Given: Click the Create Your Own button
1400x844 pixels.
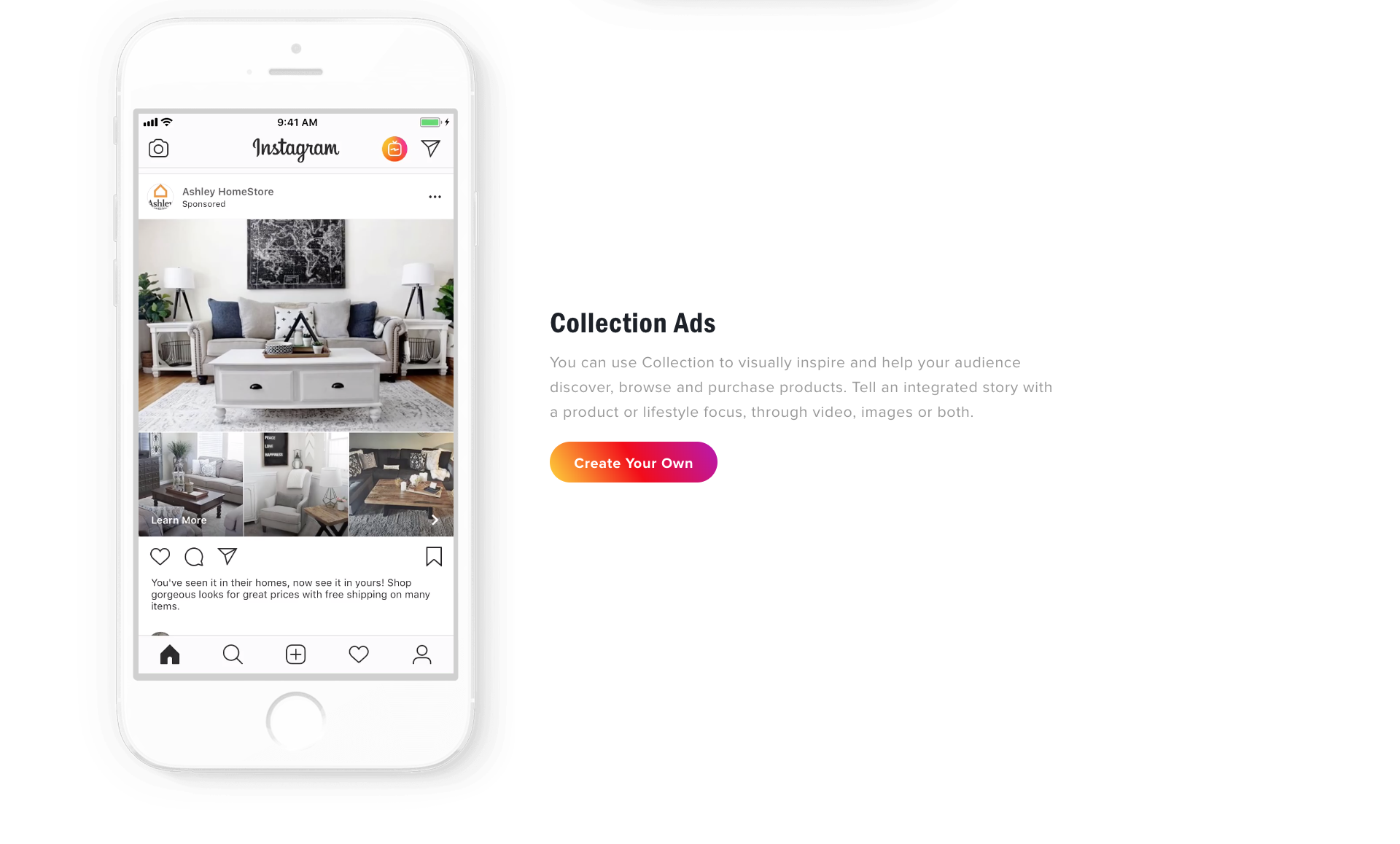Looking at the screenshot, I should tap(633, 462).
